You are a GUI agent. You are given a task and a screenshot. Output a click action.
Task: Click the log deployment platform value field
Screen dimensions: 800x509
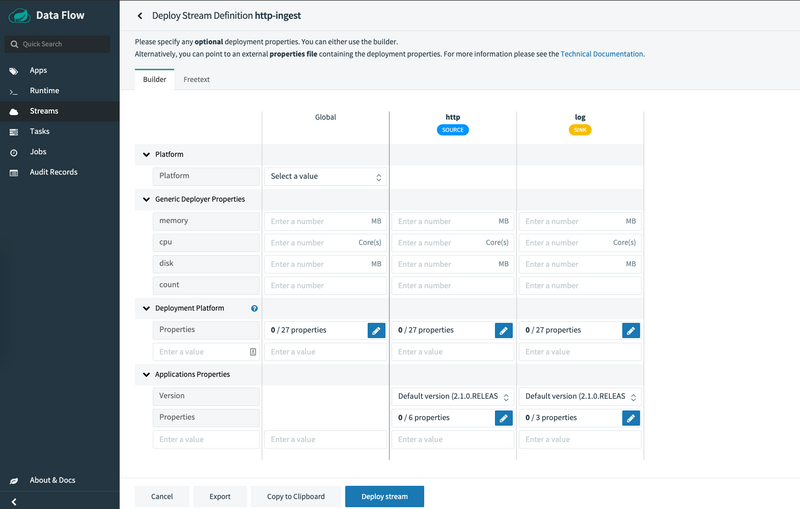[x=580, y=352]
